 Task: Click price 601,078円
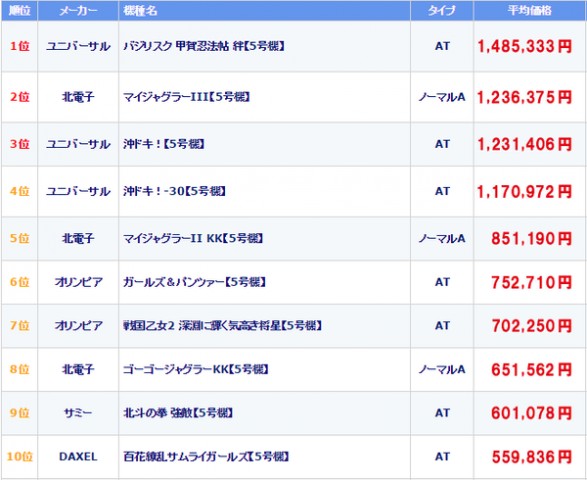click(532, 413)
